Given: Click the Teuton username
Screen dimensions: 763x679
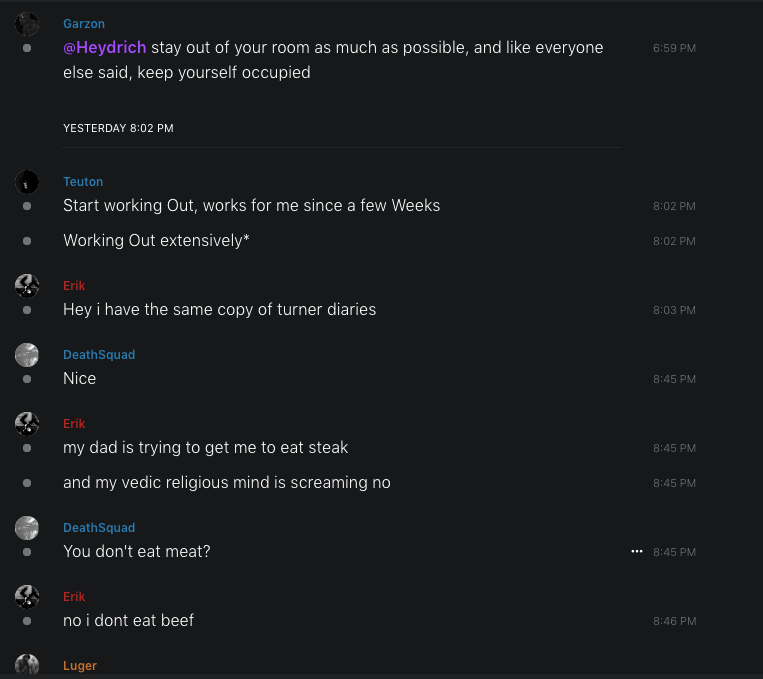Looking at the screenshot, I should pos(83,182).
